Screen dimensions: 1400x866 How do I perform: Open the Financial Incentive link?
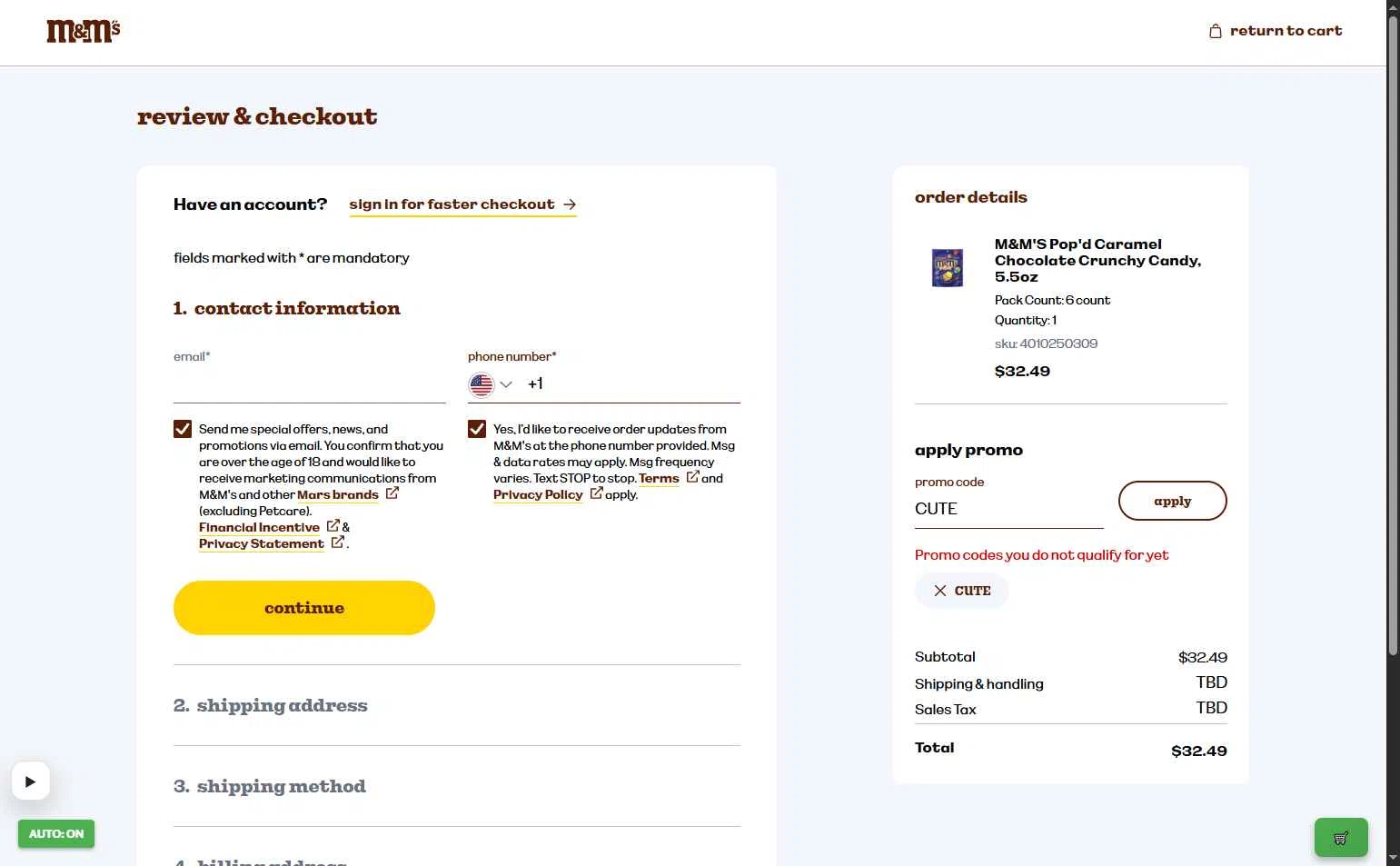(259, 527)
